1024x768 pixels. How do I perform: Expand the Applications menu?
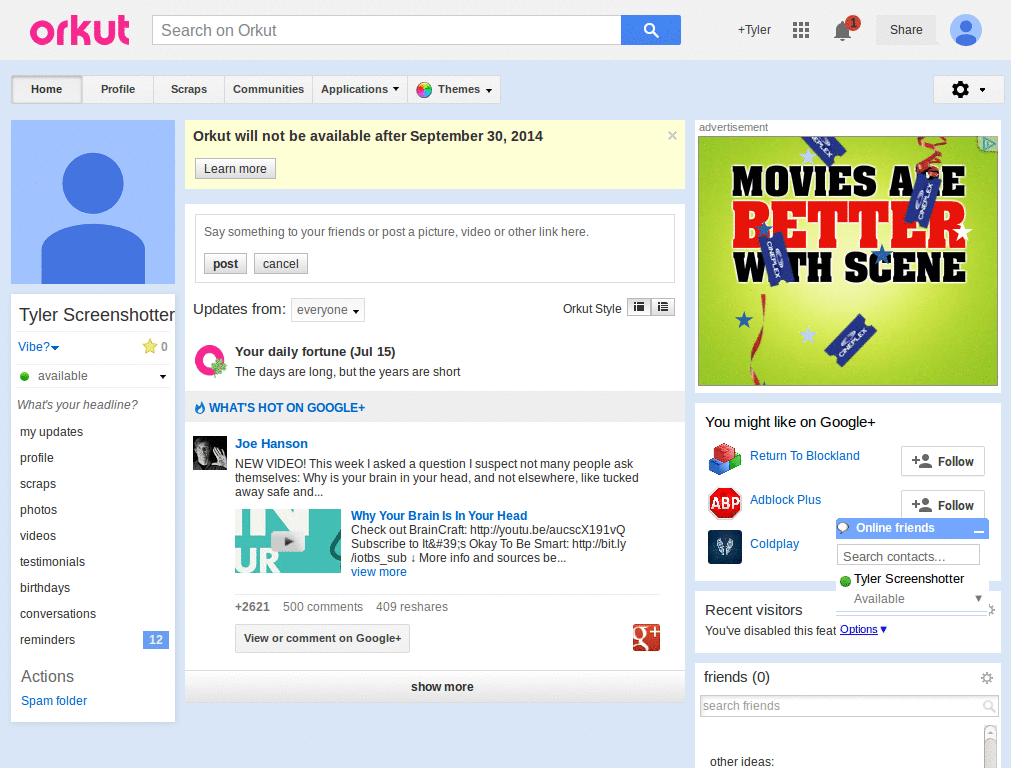pos(360,89)
